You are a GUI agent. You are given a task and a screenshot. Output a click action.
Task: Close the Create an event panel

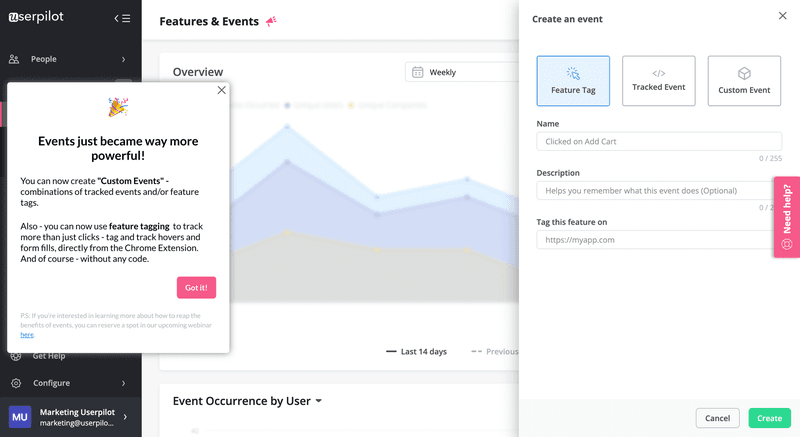click(x=783, y=16)
